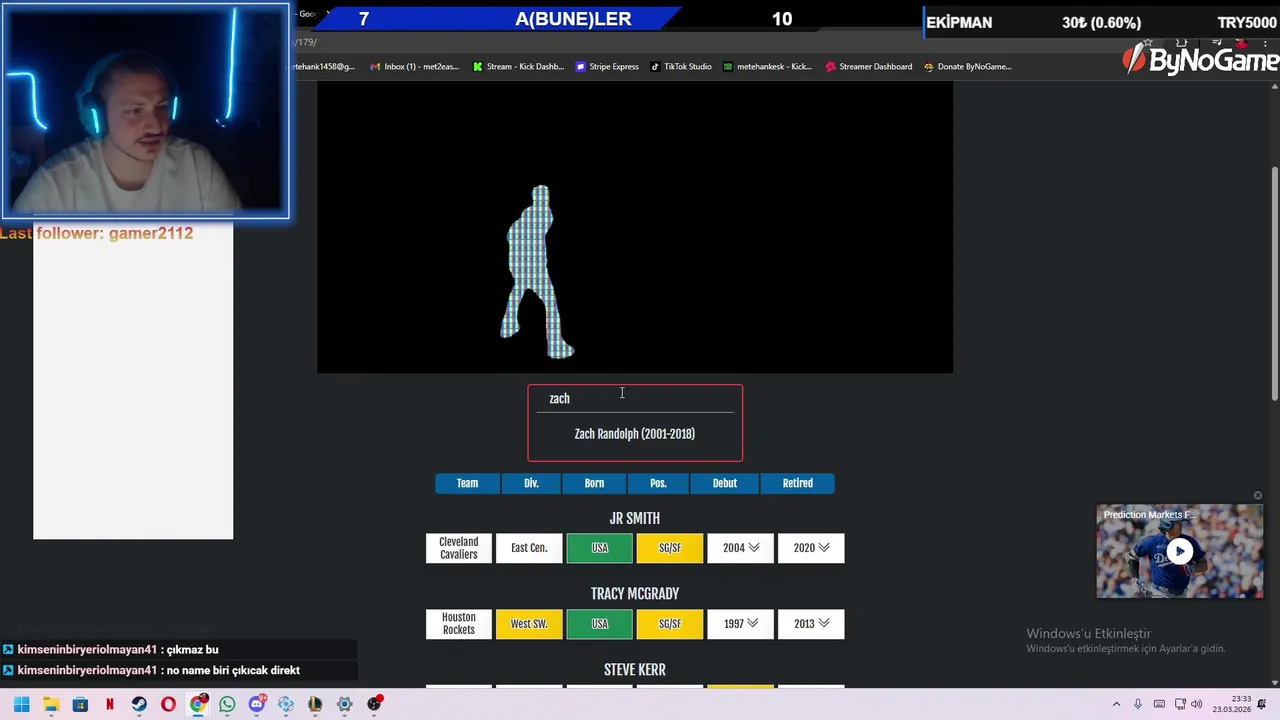Open Stripe Express bookmark
The image size is (1280, 720).
(607, 67)
